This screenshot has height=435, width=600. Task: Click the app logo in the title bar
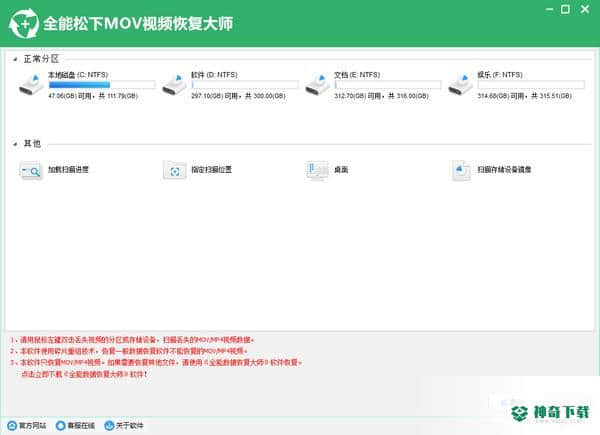(24, 24)
